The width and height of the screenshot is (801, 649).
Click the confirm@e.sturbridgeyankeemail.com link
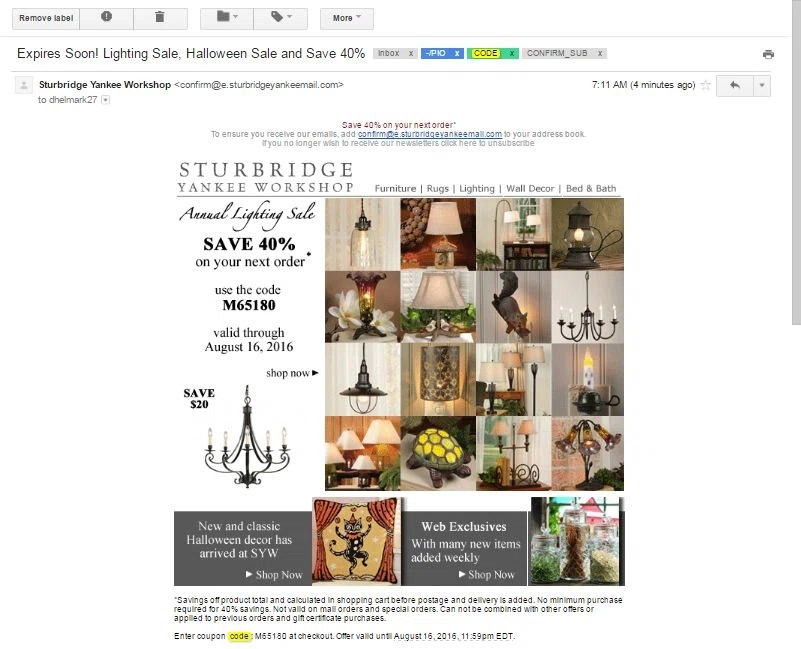[430, 134]
